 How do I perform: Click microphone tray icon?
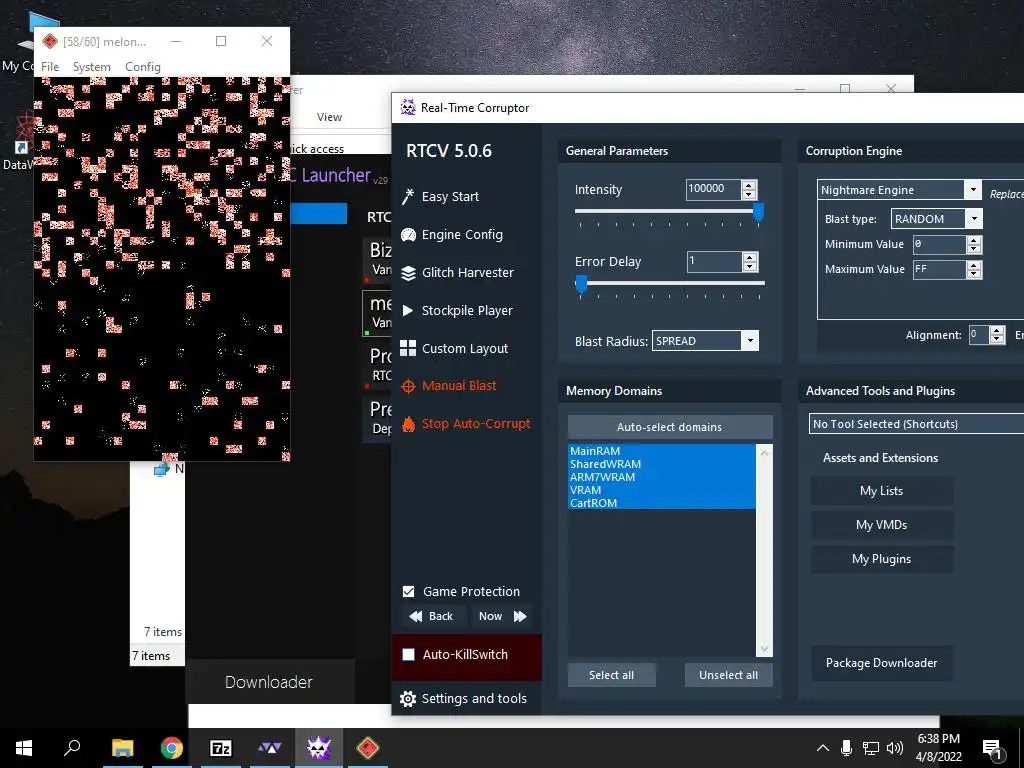pyautogui.click(x=846, y=748)
